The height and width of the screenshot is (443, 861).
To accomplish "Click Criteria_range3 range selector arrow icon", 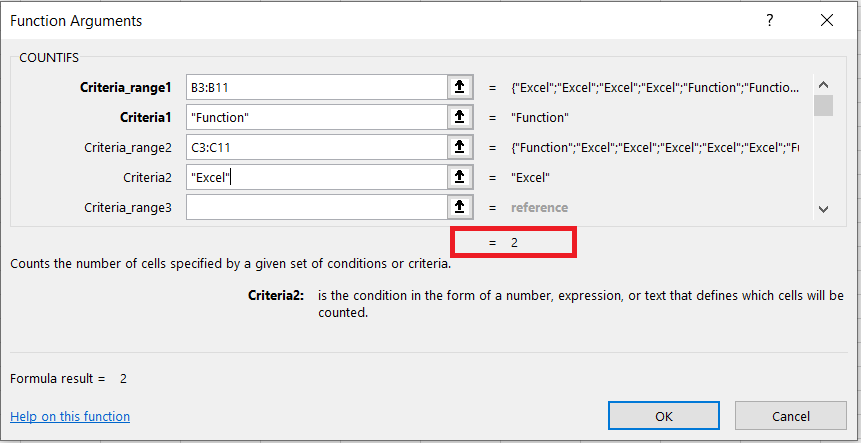I will pos(459,208).
